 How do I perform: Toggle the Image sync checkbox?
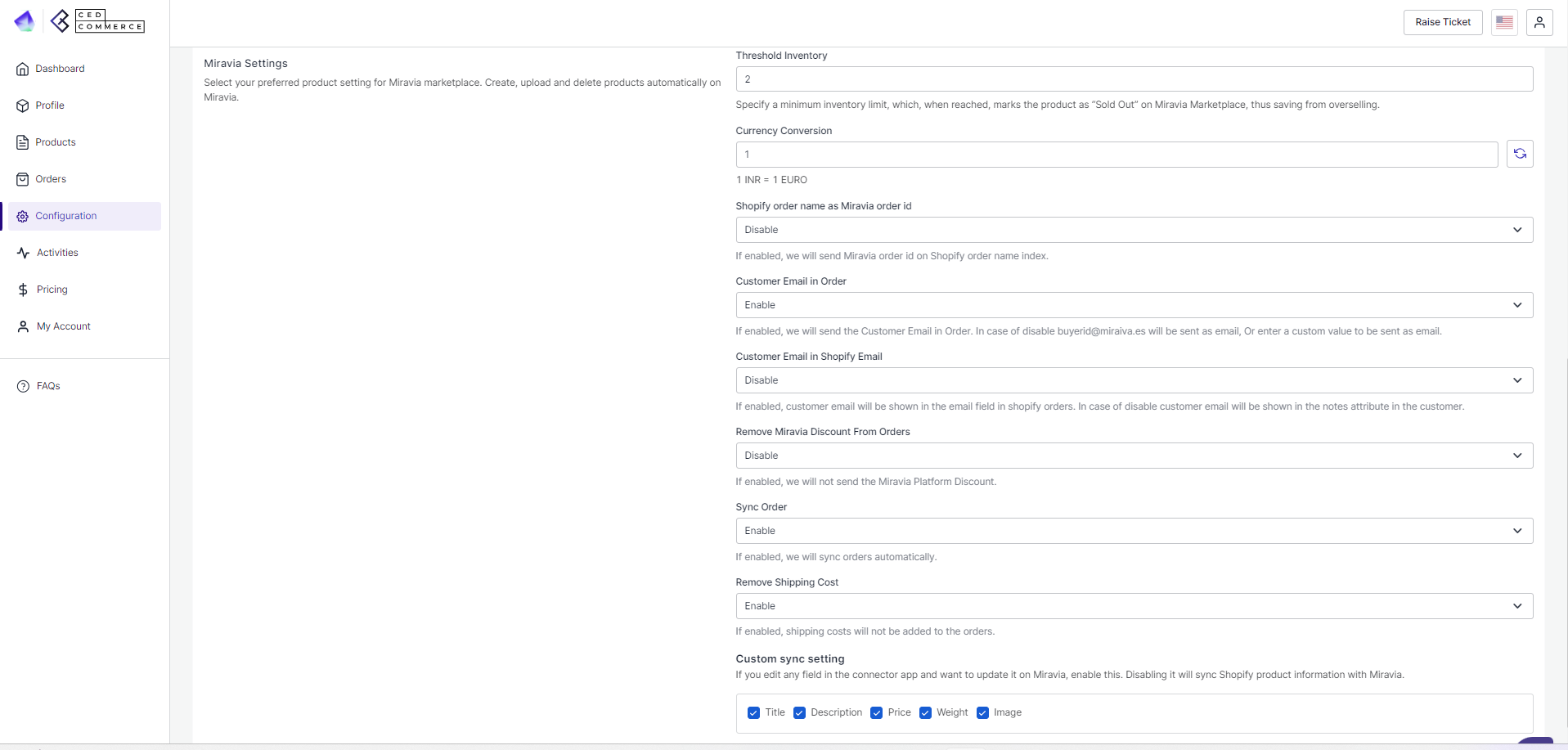tap(982, 713)
